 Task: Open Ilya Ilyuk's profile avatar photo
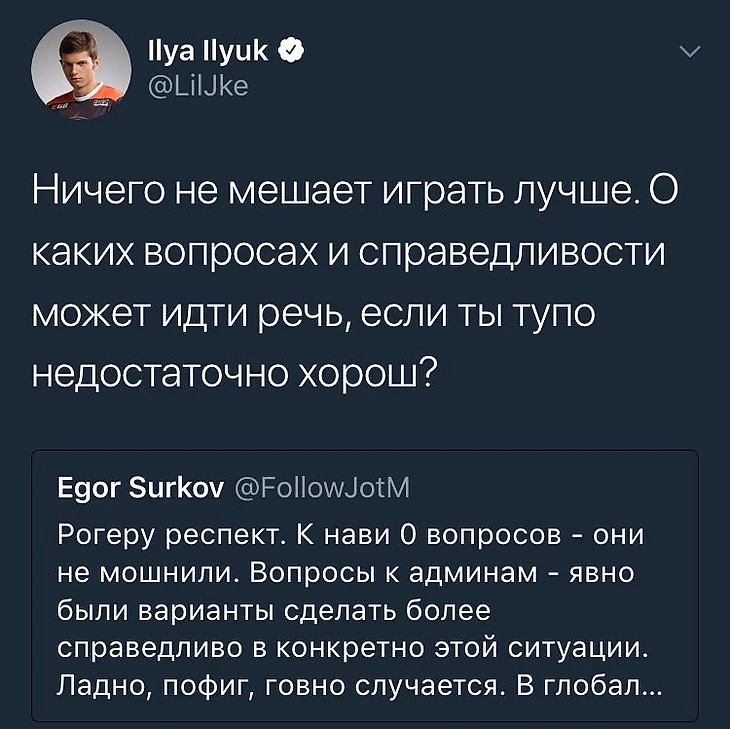click(x=81, y=68)
